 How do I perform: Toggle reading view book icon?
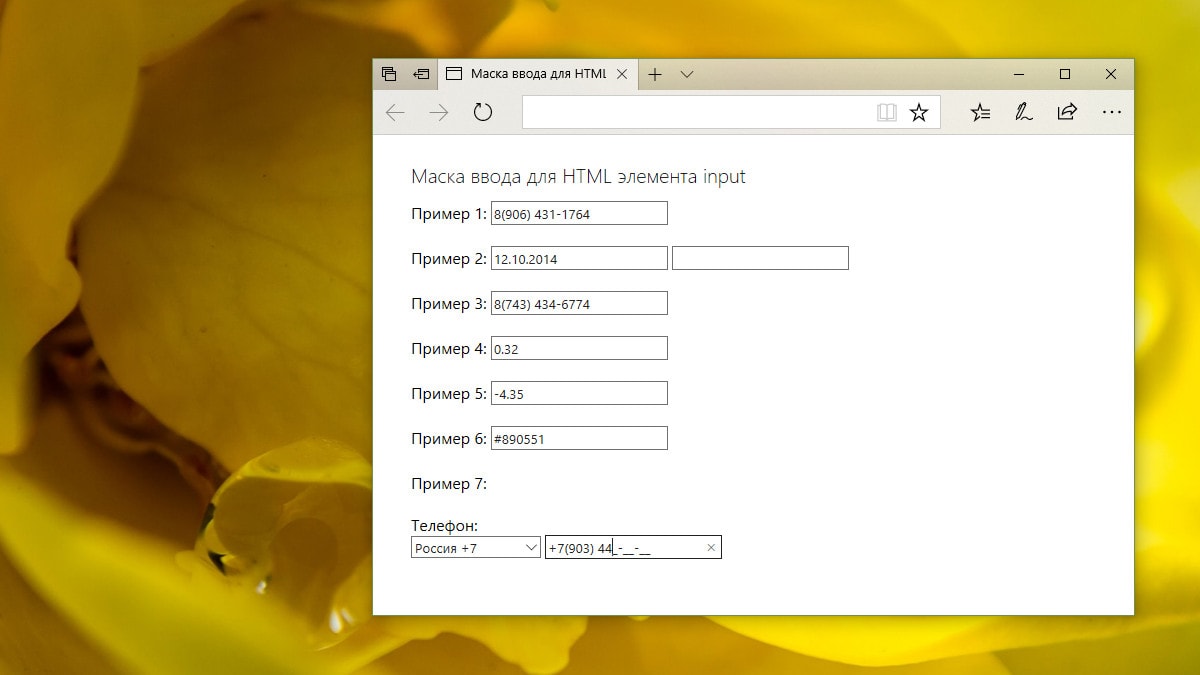tap(887, 113)
